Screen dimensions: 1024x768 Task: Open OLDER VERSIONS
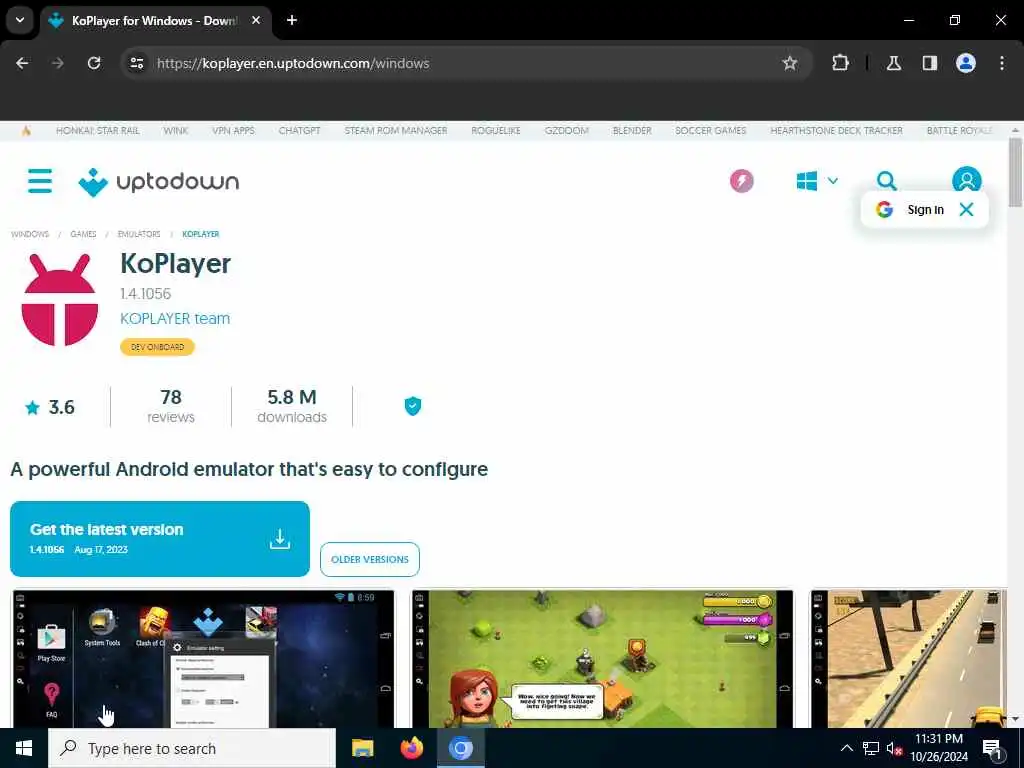(x=370, y=560)
